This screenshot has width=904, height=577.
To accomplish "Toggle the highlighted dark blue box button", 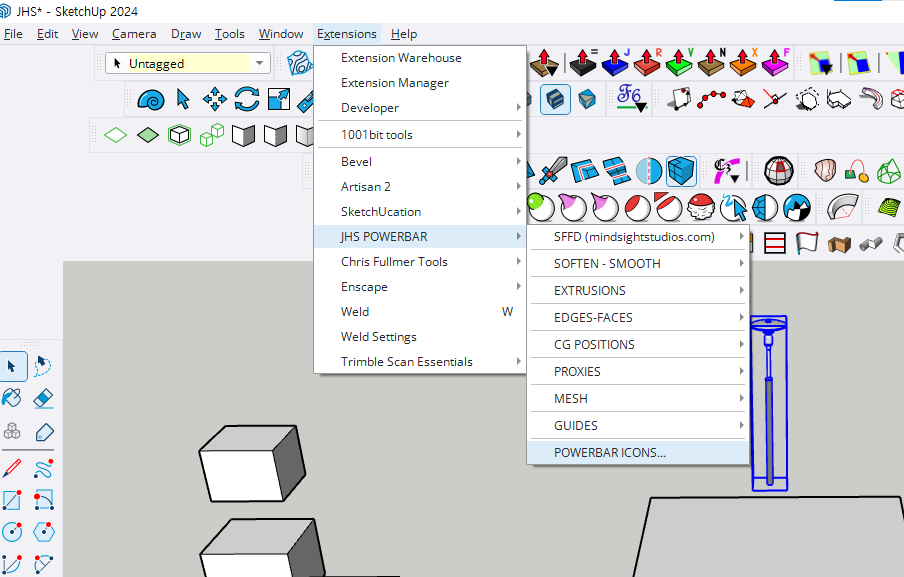I will point(555,99).
